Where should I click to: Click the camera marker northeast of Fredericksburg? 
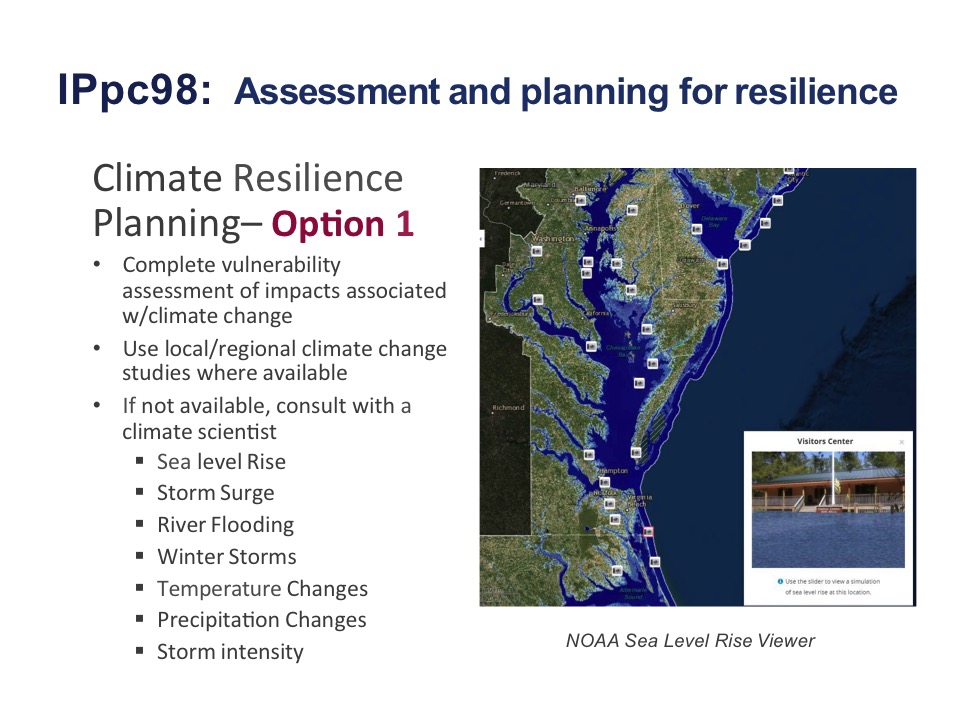[537, 299]
